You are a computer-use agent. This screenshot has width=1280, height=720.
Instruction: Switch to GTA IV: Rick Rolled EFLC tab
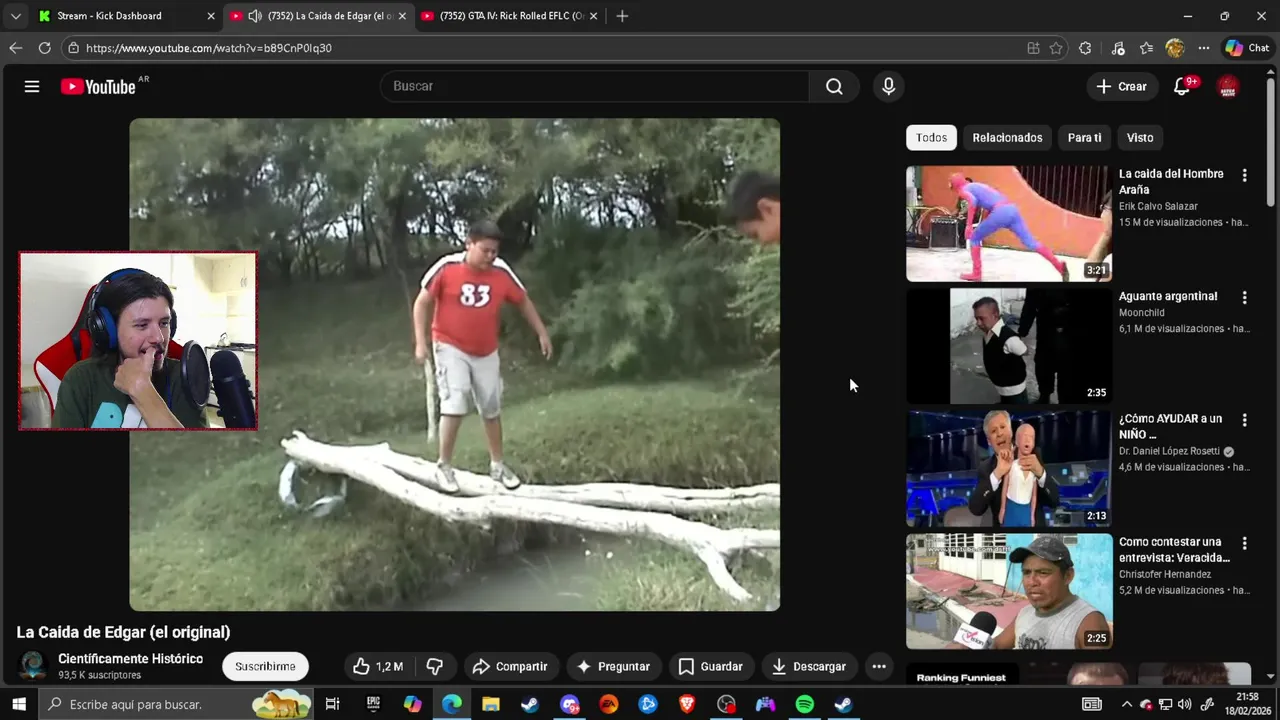(508, 16)
